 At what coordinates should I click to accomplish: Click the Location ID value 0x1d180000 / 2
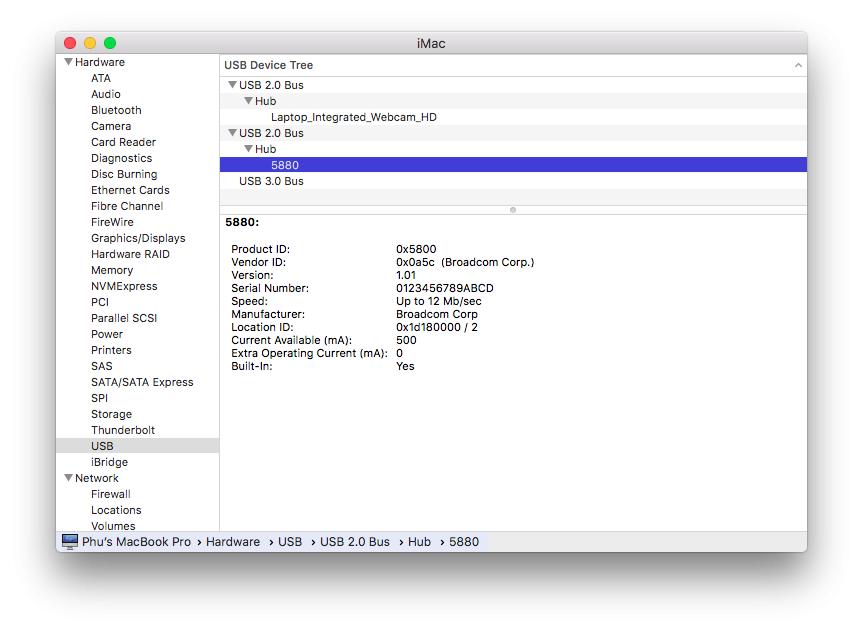(436, 327)
